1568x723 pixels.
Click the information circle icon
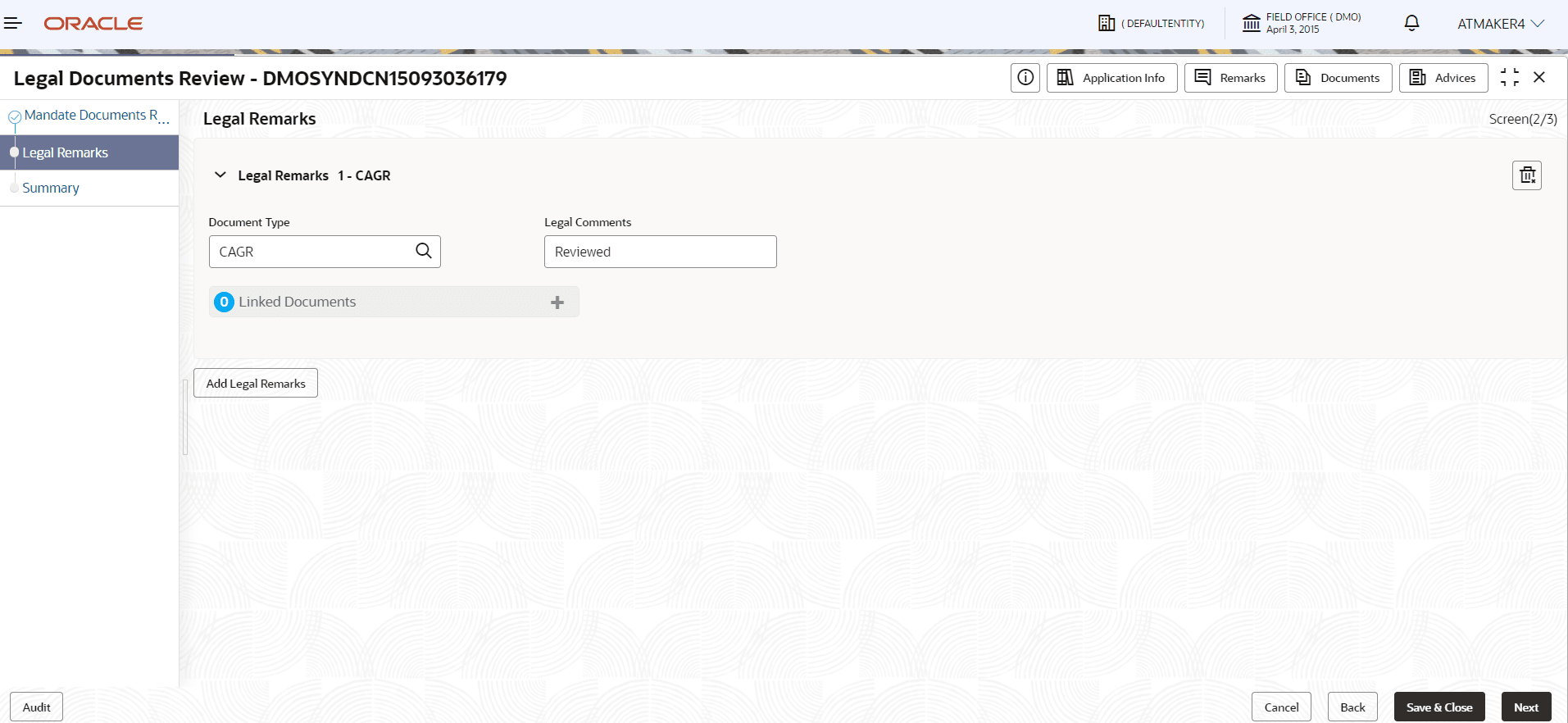[x=1025, y=78]
